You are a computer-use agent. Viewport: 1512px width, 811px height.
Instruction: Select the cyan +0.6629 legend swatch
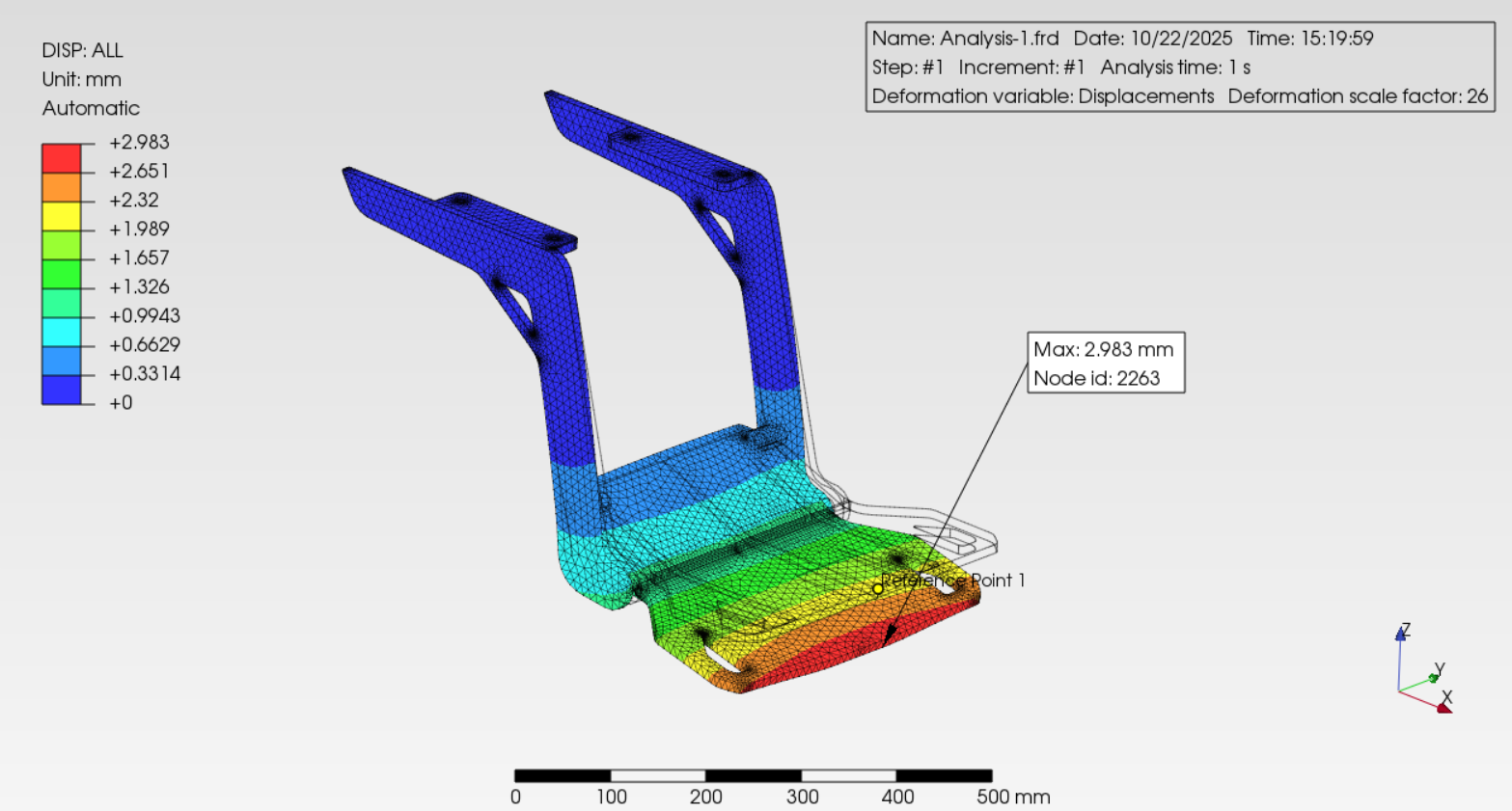[61, 332]
